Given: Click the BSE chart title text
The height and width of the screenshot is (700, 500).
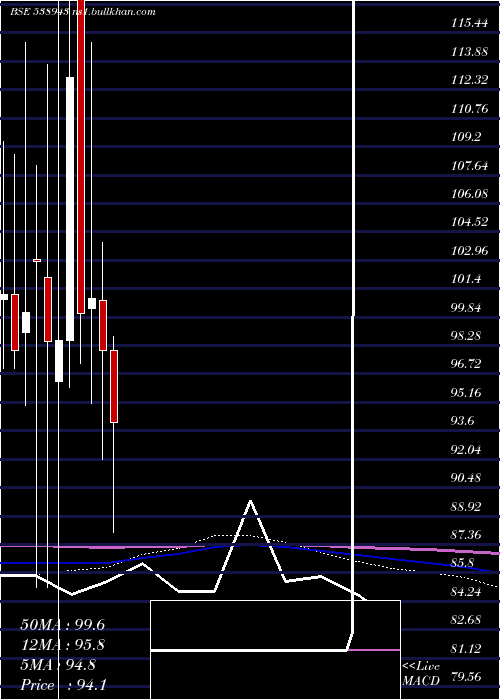Looking at the screenshot, I should [x=83, y=12].
